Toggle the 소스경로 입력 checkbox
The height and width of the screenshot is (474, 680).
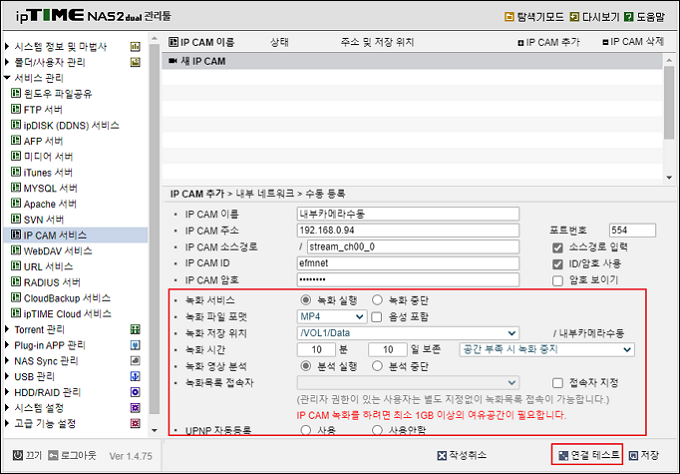[558, 248]
